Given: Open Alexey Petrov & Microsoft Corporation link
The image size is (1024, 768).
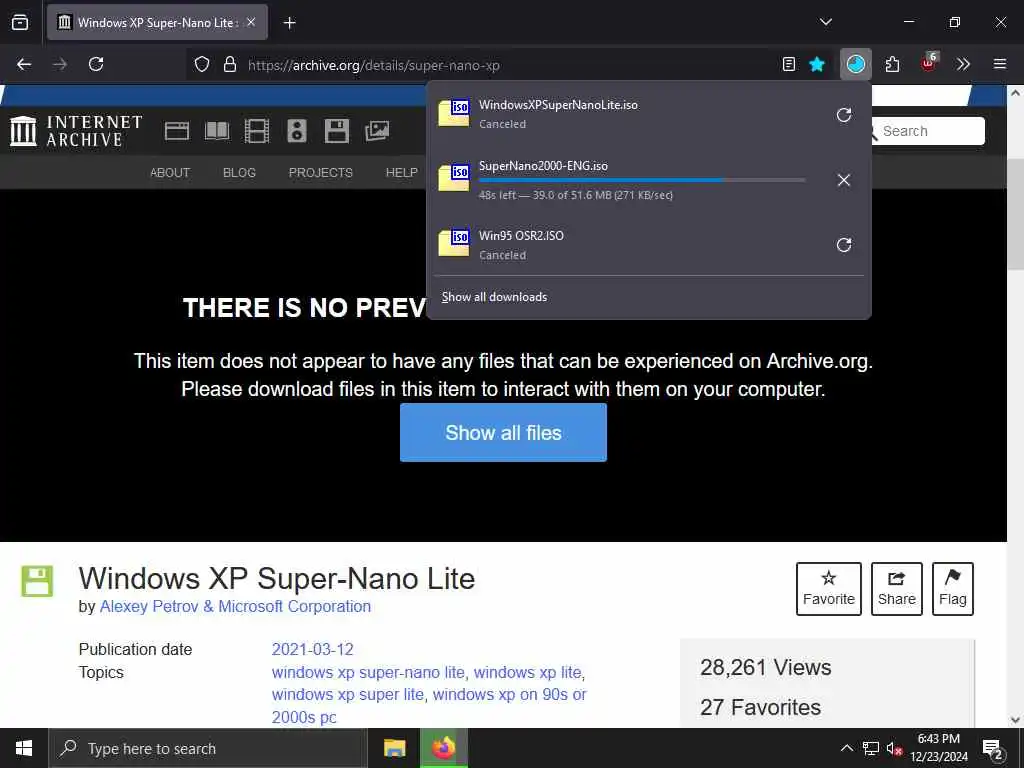Looking at the screenshot, I should pyautogui.click(x=235, y=607).
